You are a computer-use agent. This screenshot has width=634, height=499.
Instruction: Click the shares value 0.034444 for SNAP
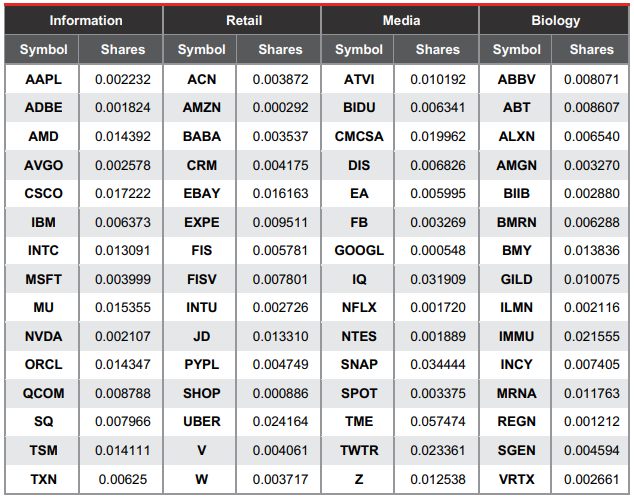tap(436, 365)
